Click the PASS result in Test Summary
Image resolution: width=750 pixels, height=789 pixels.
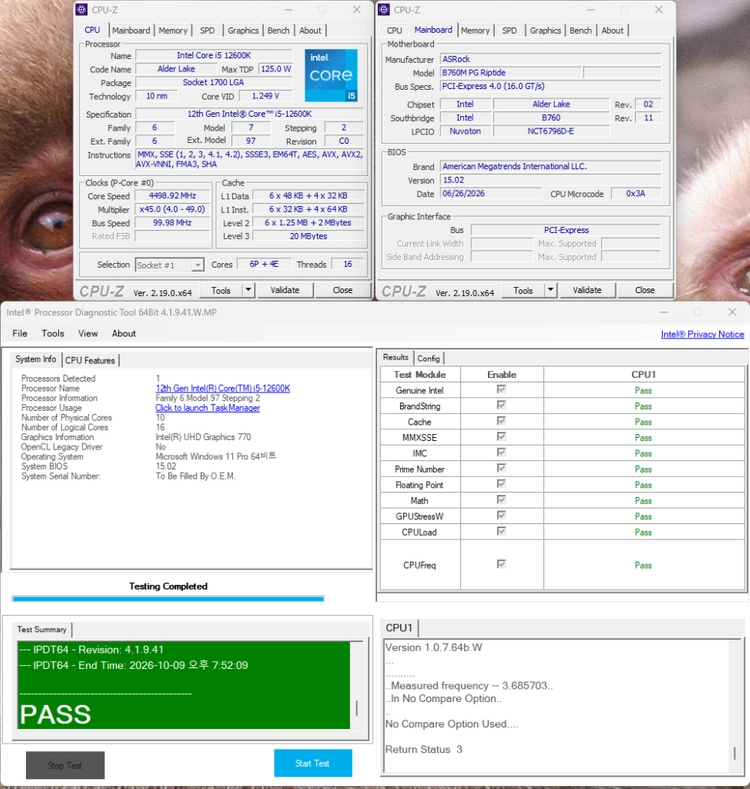coord(55,714)
